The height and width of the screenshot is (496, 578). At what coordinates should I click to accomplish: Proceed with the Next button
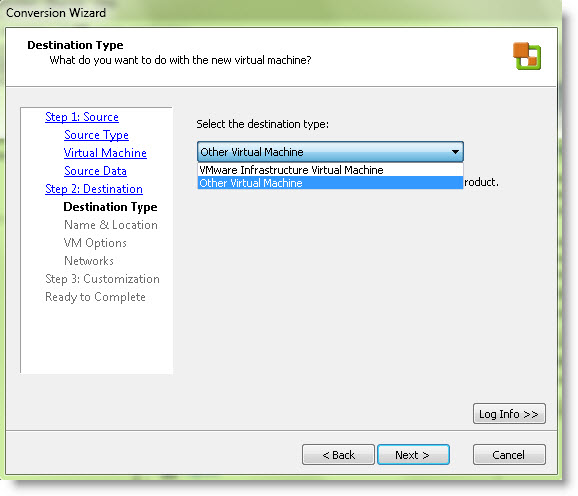pyautogui.click(x=413, y=455)
